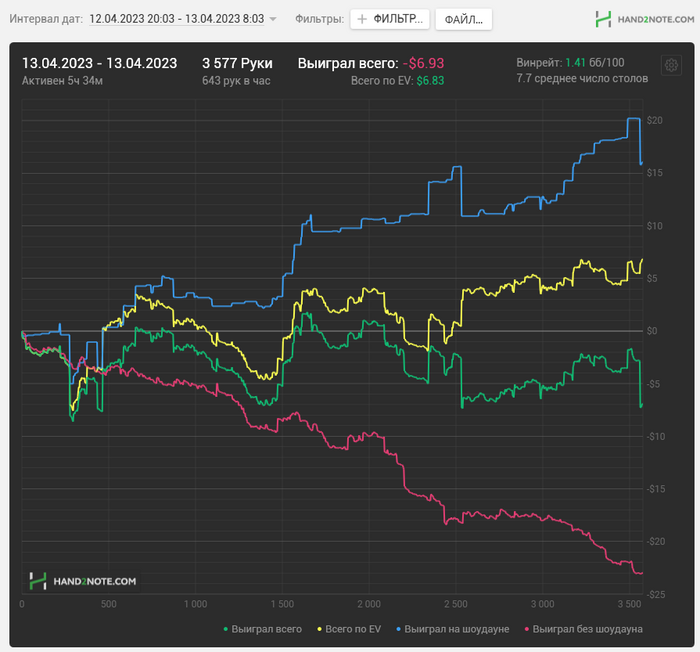Toggle the Выиграл без шоудауна legend series
700x652 pixels.
583,629
